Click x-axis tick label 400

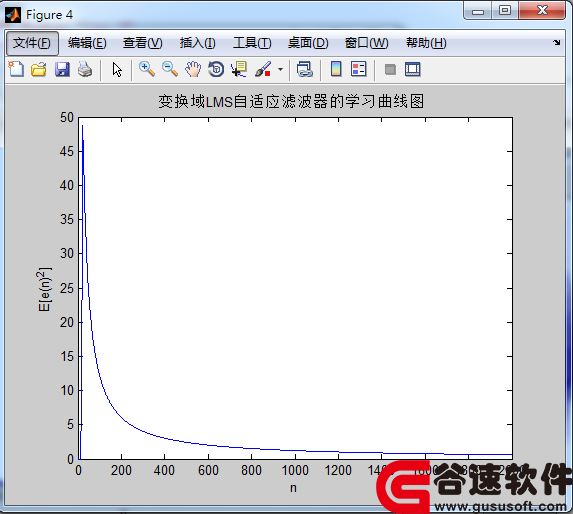point(164,470)
